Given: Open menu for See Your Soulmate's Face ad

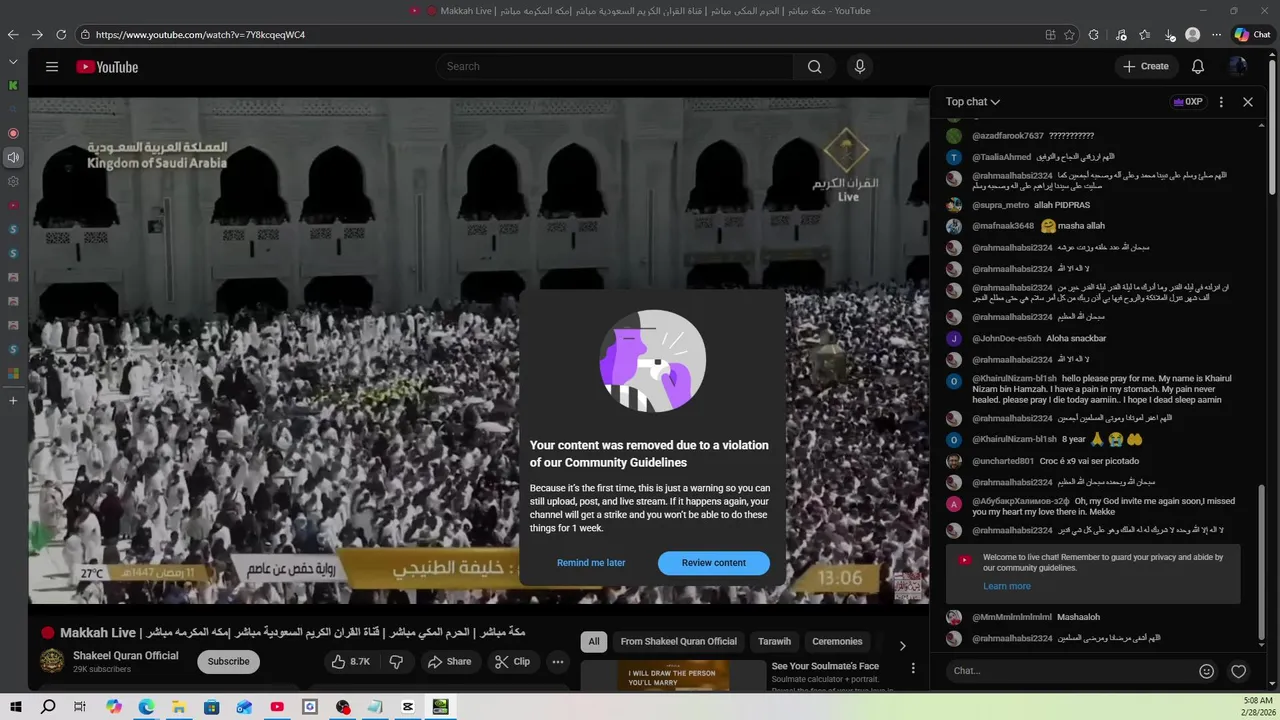Looking at the screenshot, I should (x=913, y=668).
